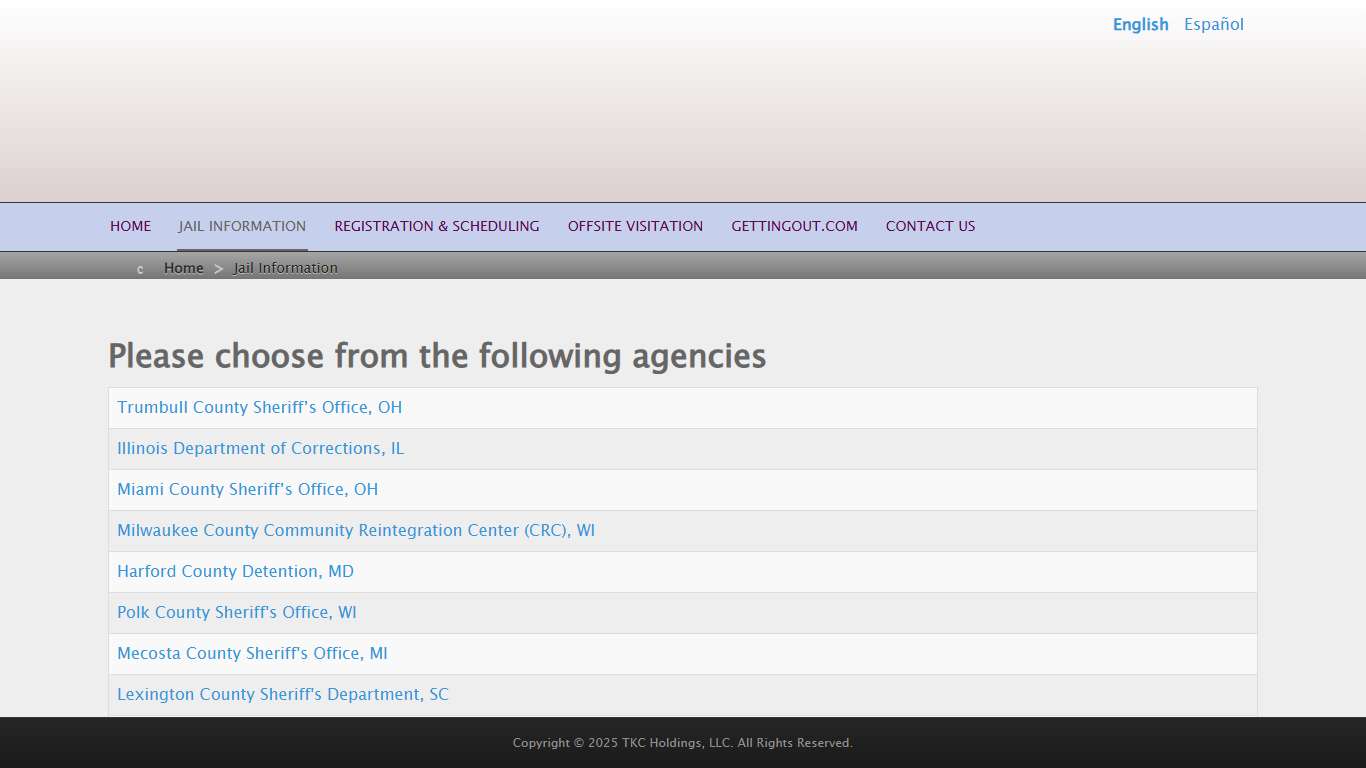1366x768 pixels.
Task: Click the TKC Holdings copyright footer text
Action: [682, 743]
